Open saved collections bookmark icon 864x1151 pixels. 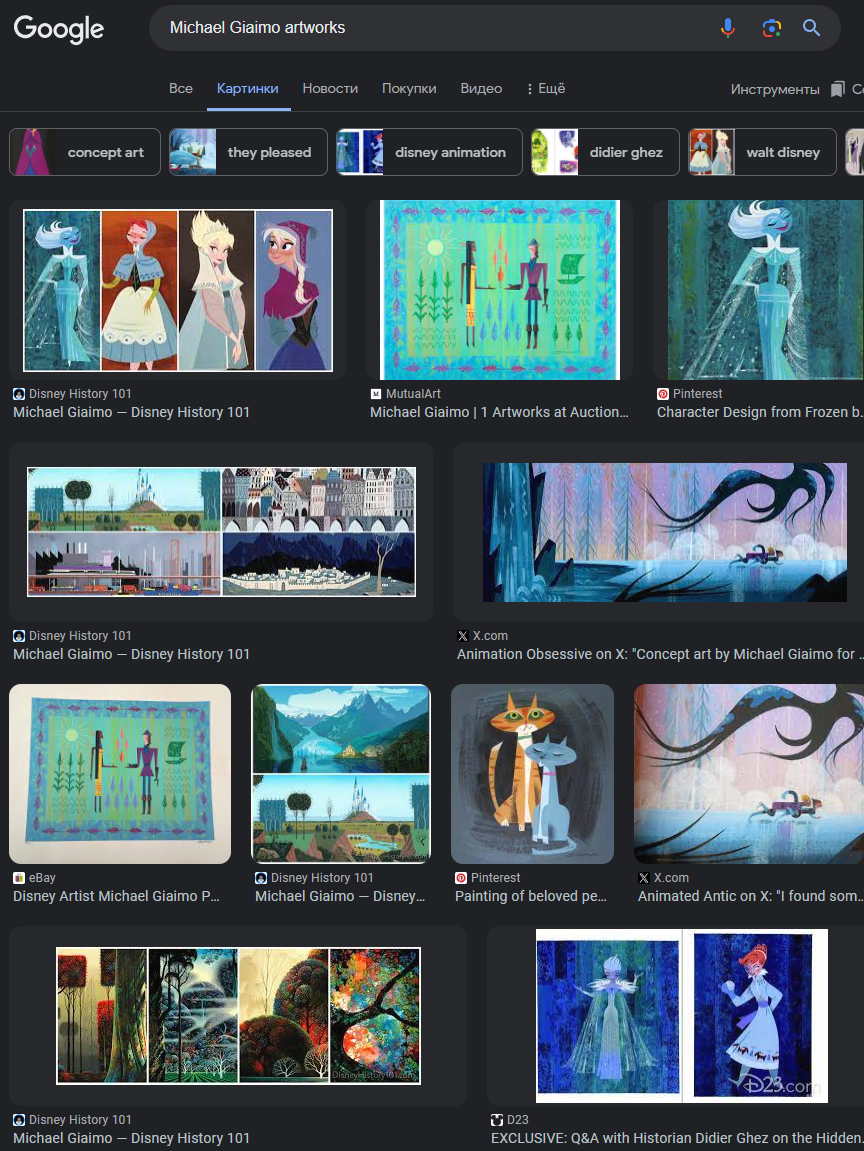(837, 90)
